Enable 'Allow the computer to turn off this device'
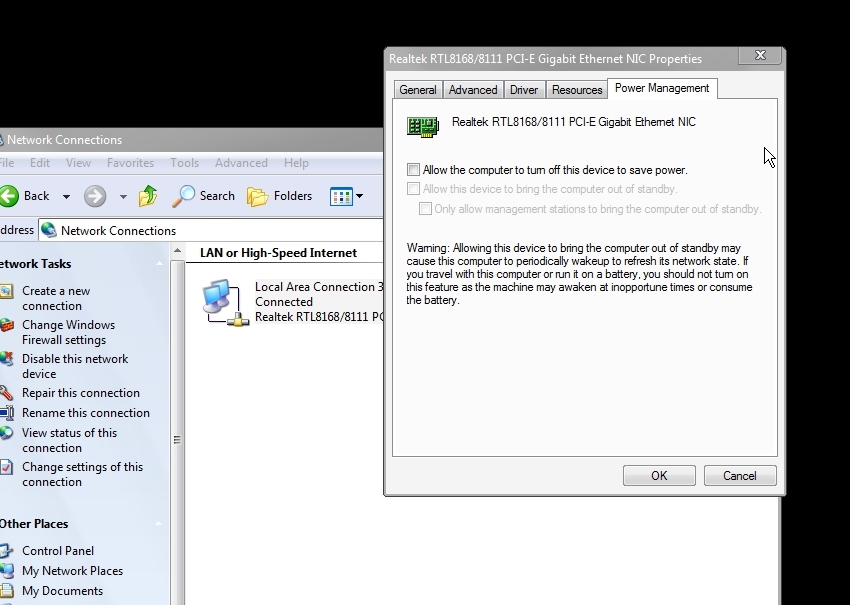The image size is (850, 605). click(x=414, y=170)
